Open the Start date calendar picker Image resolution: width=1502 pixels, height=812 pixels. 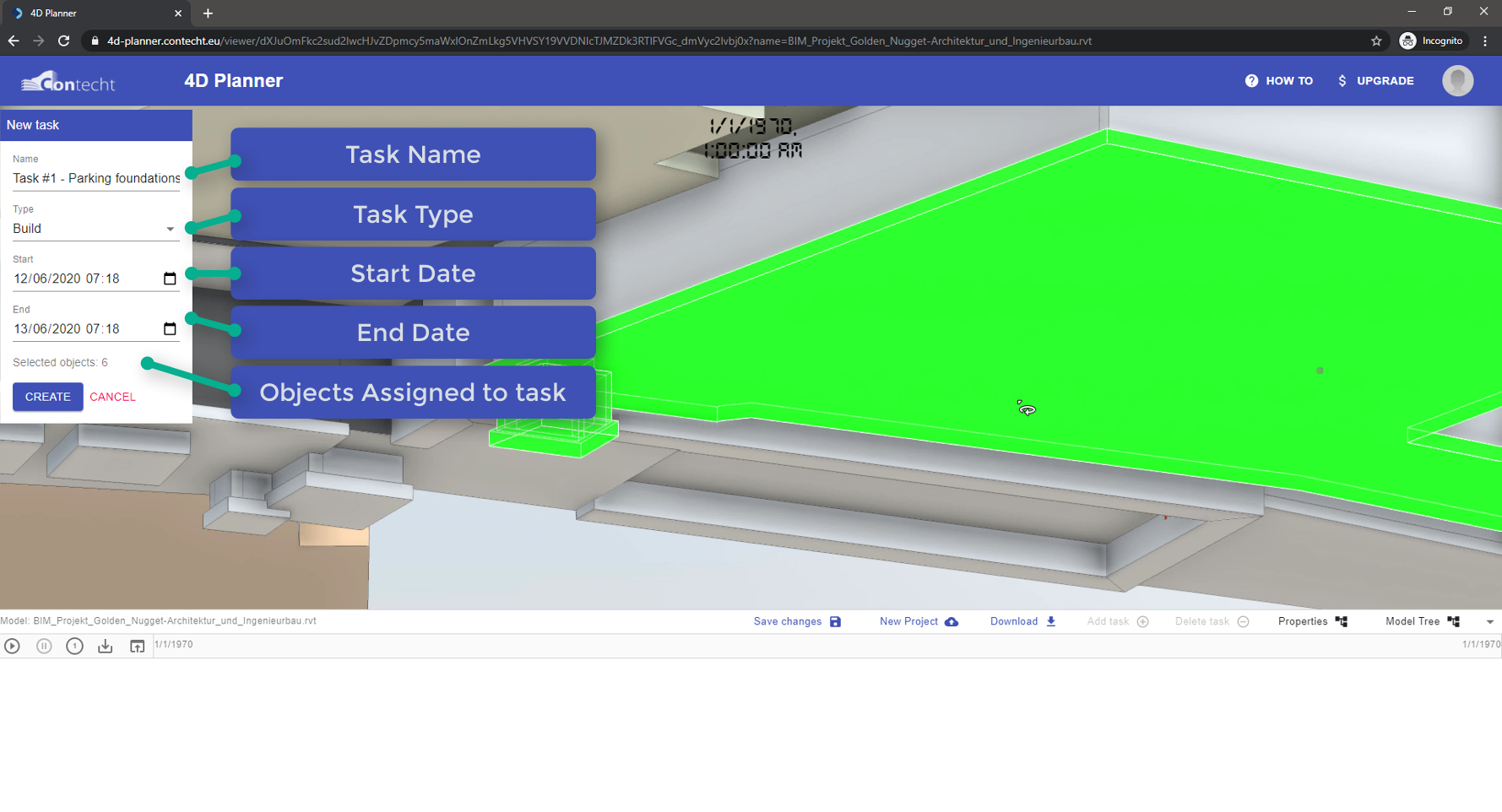tap(170, 279)
